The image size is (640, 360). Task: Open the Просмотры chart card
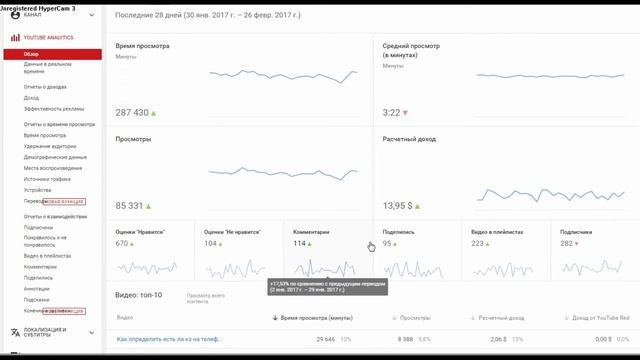point(240,173)
